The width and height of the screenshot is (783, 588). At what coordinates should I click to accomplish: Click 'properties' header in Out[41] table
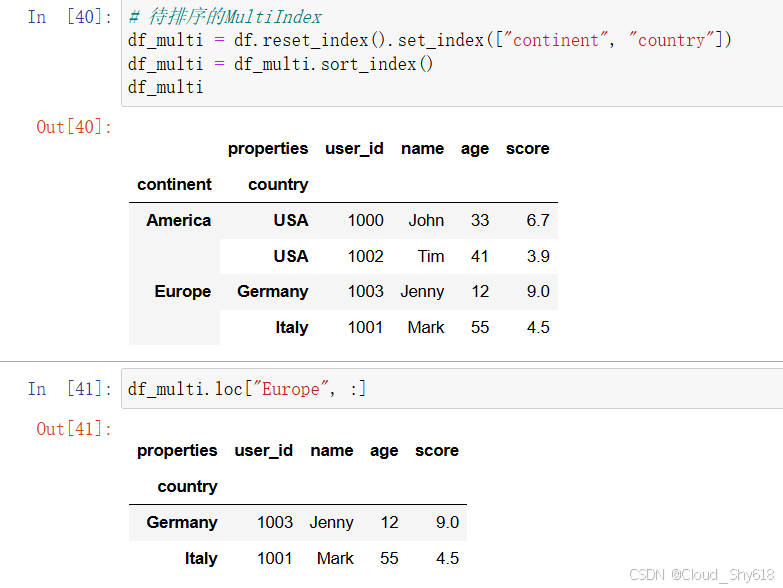point(177,451)
